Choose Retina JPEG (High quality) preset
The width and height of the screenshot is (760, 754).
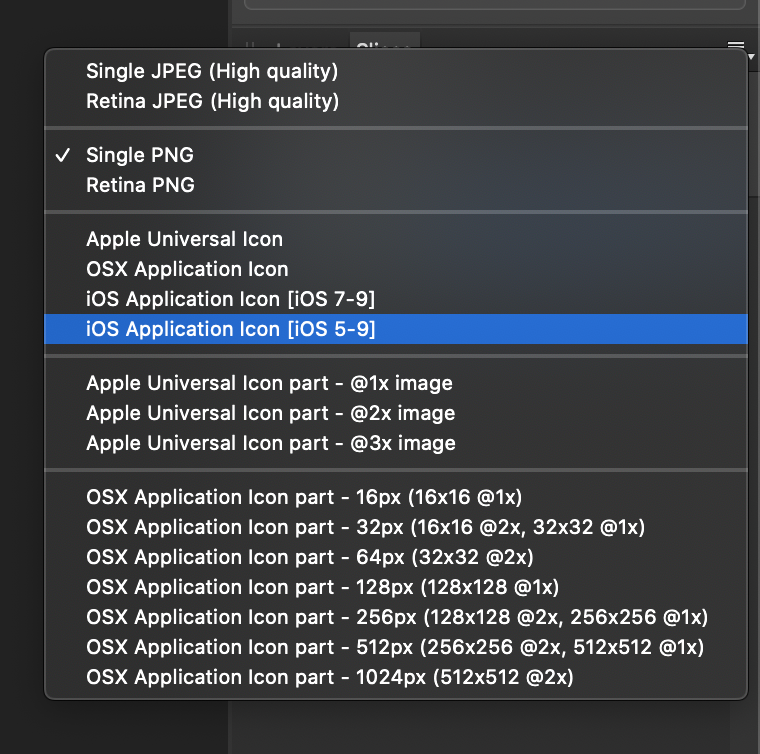pyautogui.click(x=396, y=101)
